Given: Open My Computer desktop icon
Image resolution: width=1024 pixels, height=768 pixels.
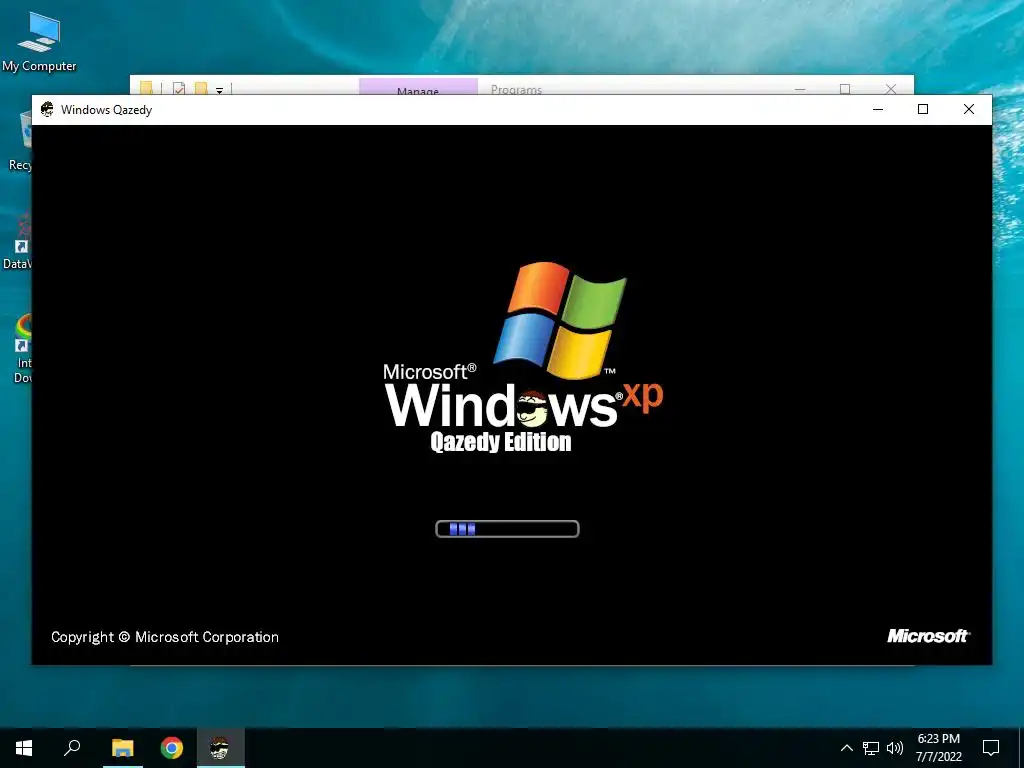Looking at the screenshot, I should pos(39,40).
